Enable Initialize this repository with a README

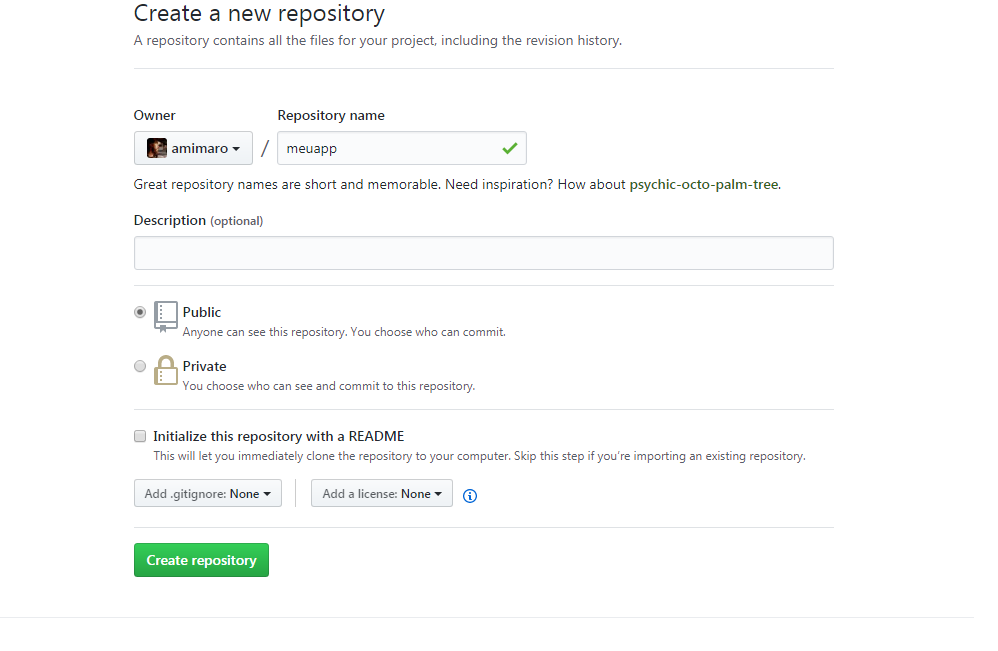(140, 436)
